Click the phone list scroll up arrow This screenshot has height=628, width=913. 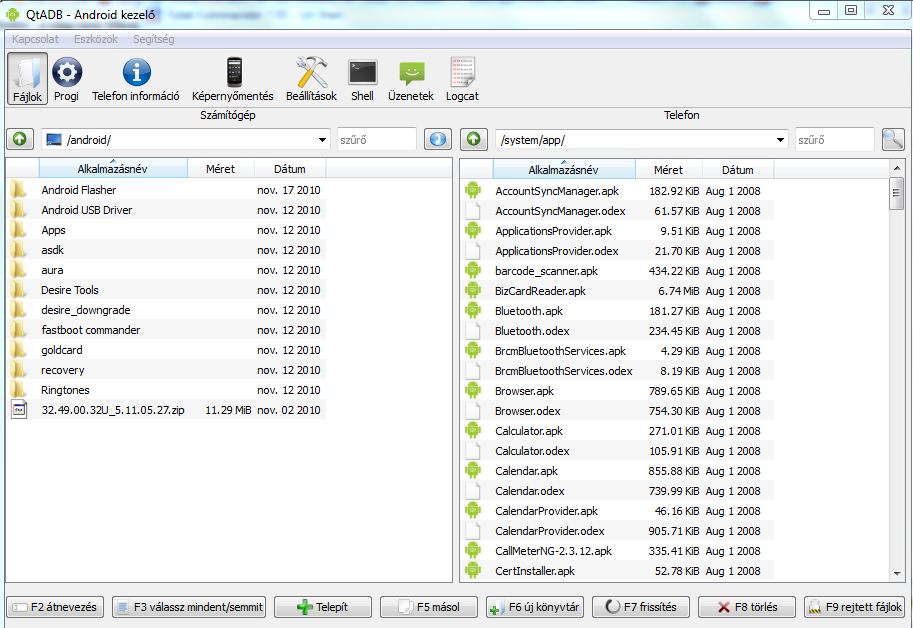[896, 168]
